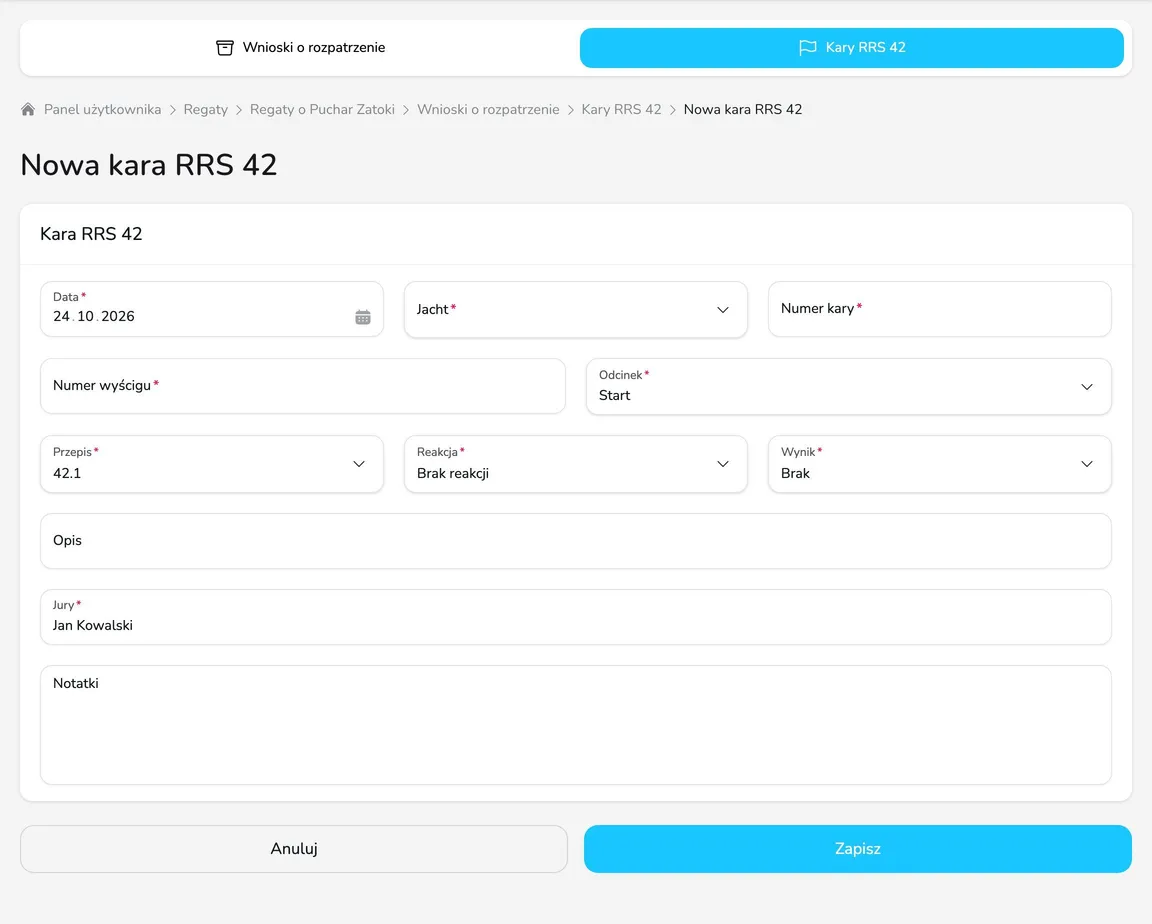Open Wnioski o rozpatrzenie breadcrumb link

click(488, 109)
